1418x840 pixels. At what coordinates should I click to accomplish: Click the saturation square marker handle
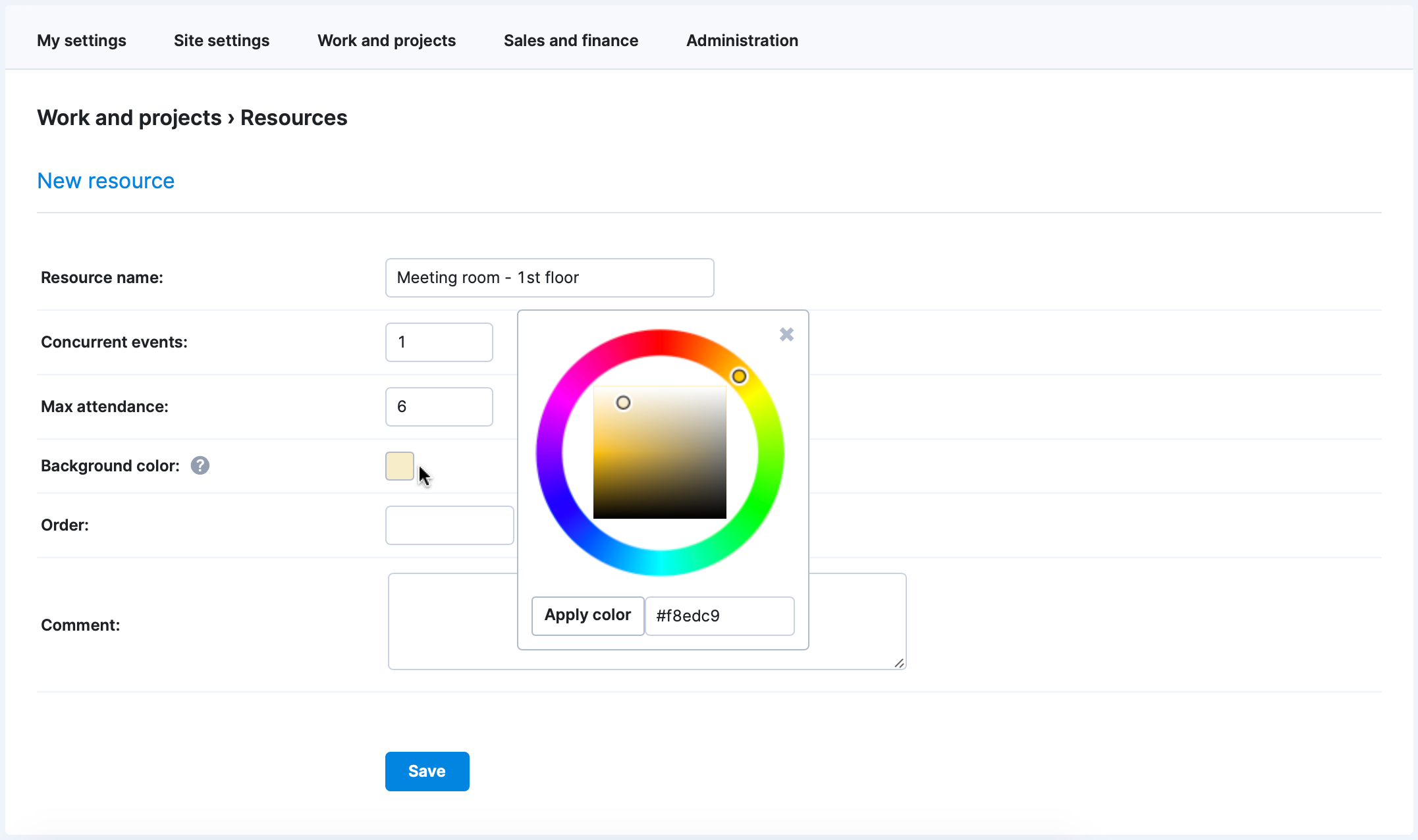coord(623,403)
